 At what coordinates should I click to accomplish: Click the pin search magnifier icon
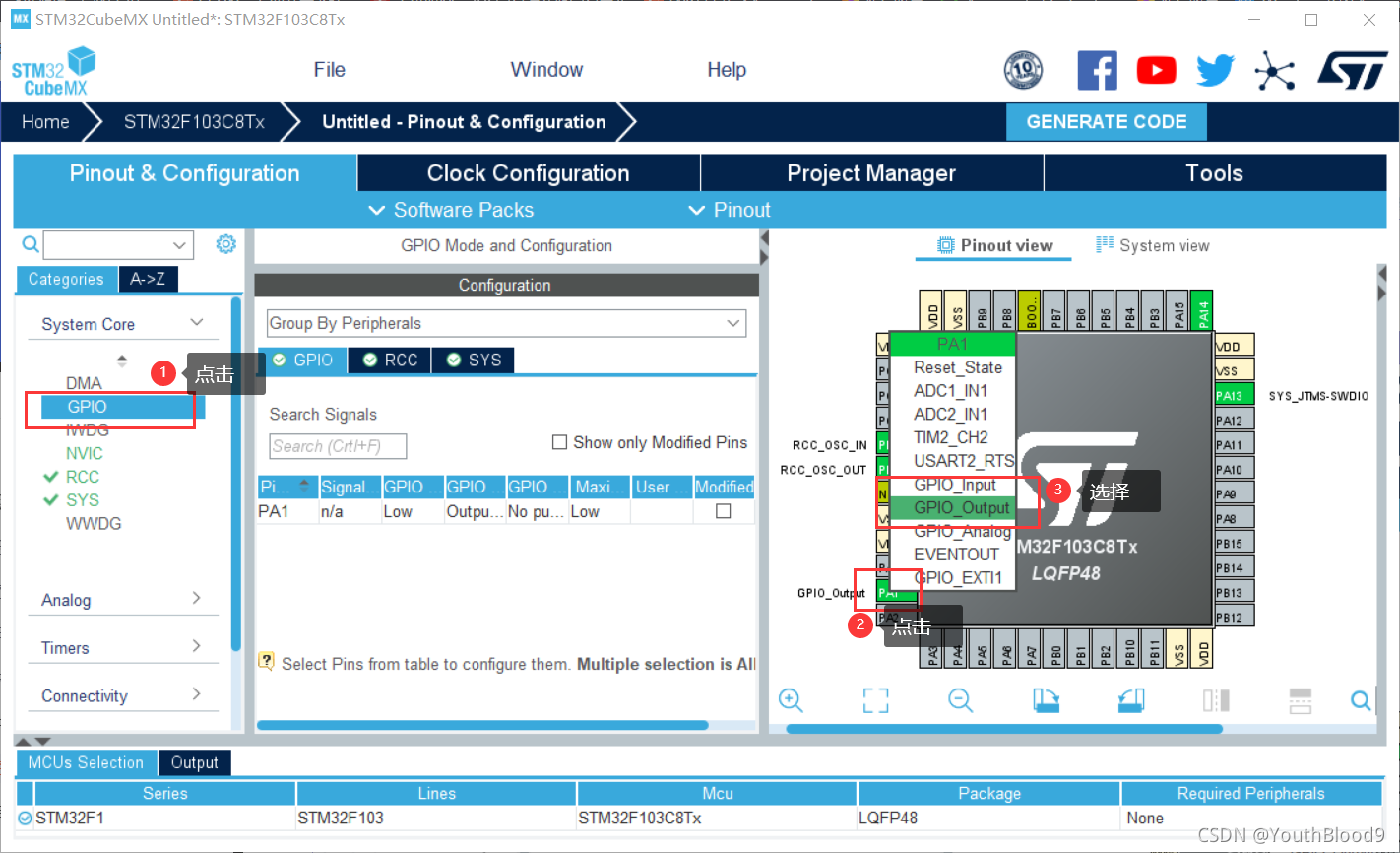[x=1361, y=700]
